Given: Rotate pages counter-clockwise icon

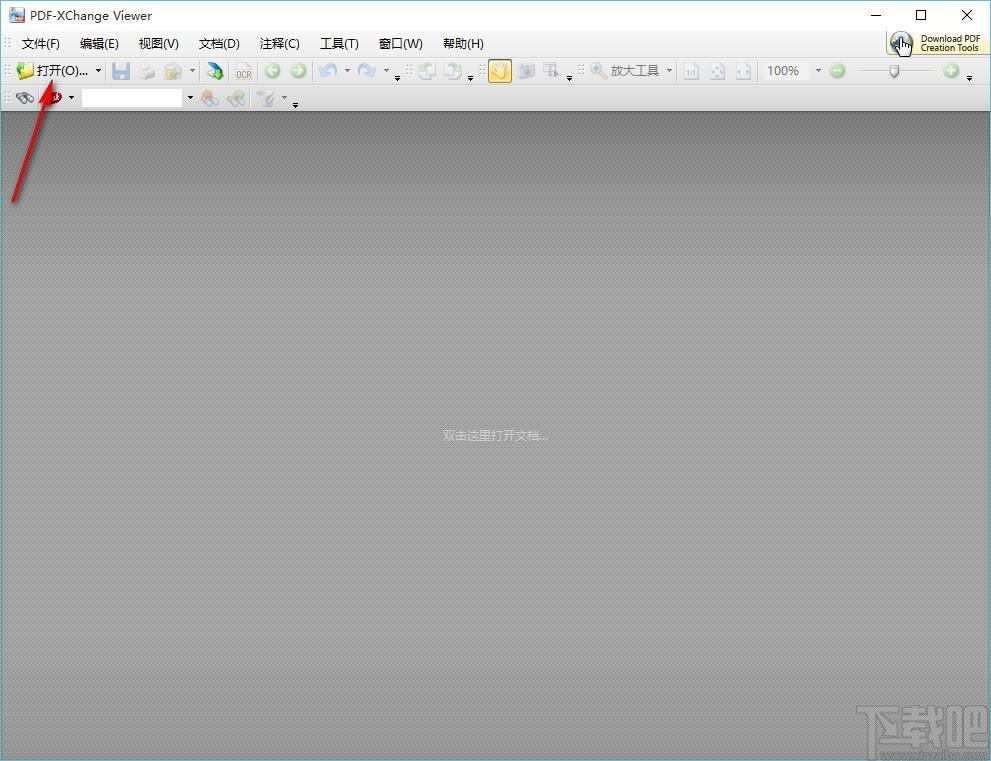Looking at the screenshot, I should click(x=427, y=71).
